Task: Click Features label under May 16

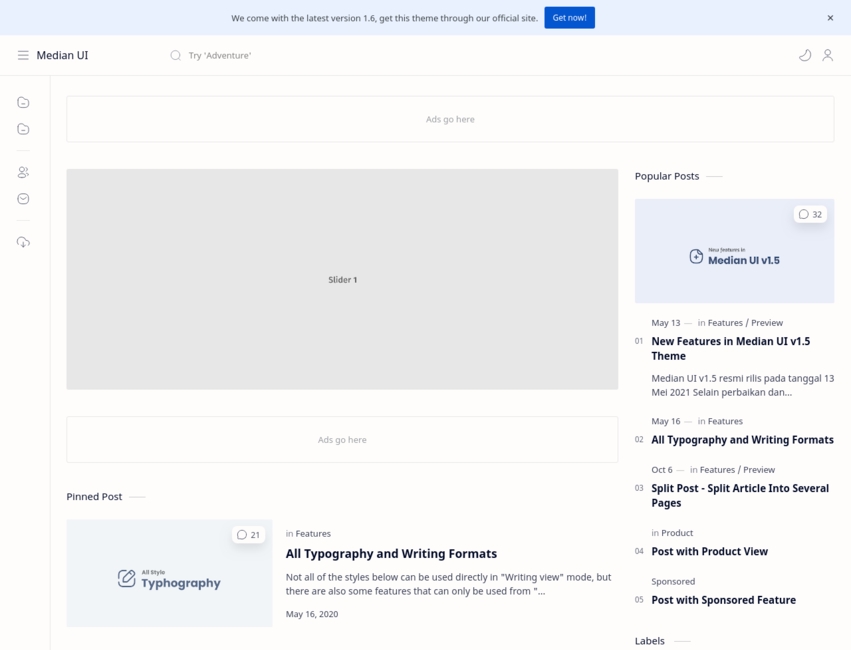Action: (725, 422)
